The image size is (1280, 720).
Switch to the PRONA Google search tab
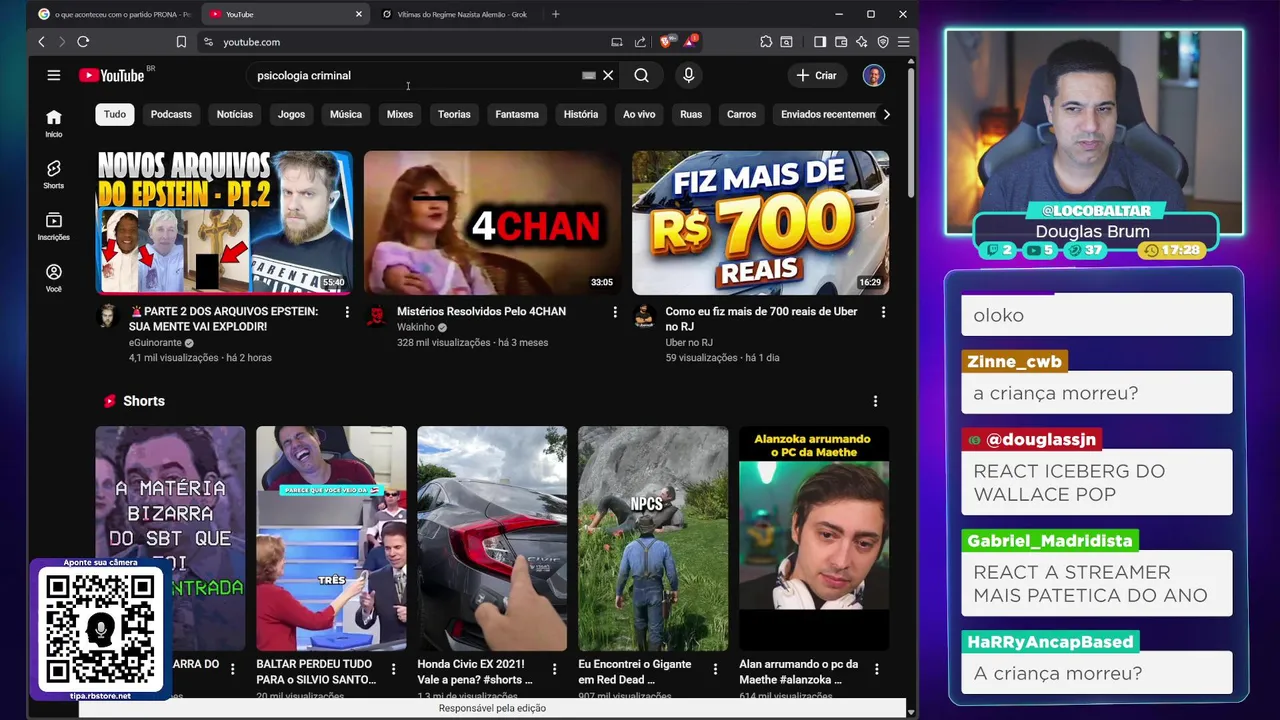[113, 14]
